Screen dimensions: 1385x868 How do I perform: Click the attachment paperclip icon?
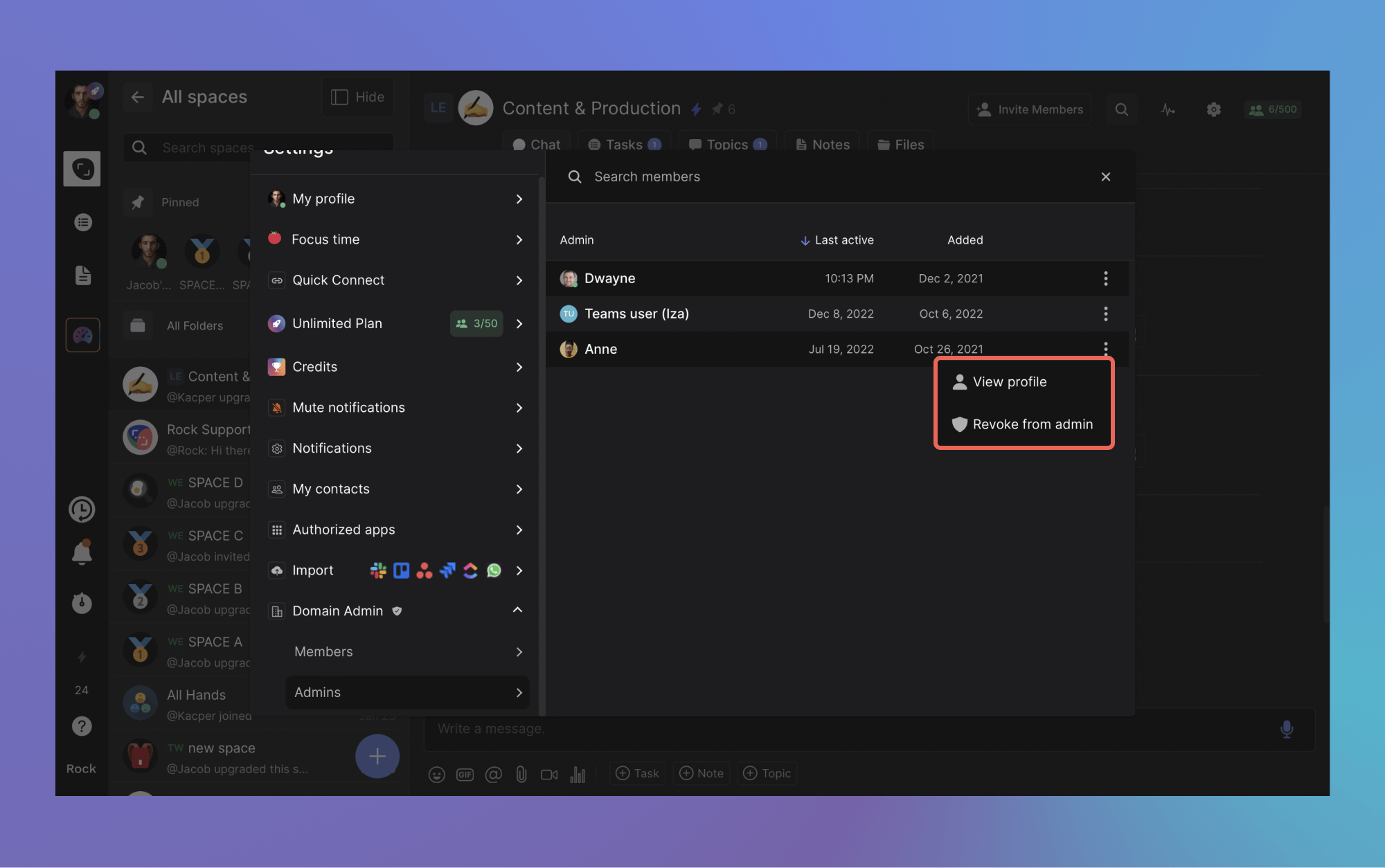[x=521, y=774]
